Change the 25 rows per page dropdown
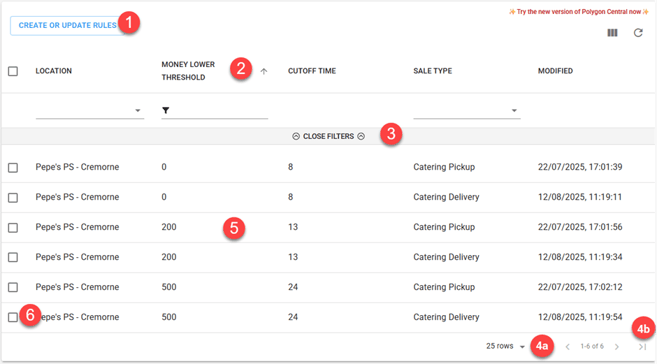657x364 pixels. pos(505,346)
